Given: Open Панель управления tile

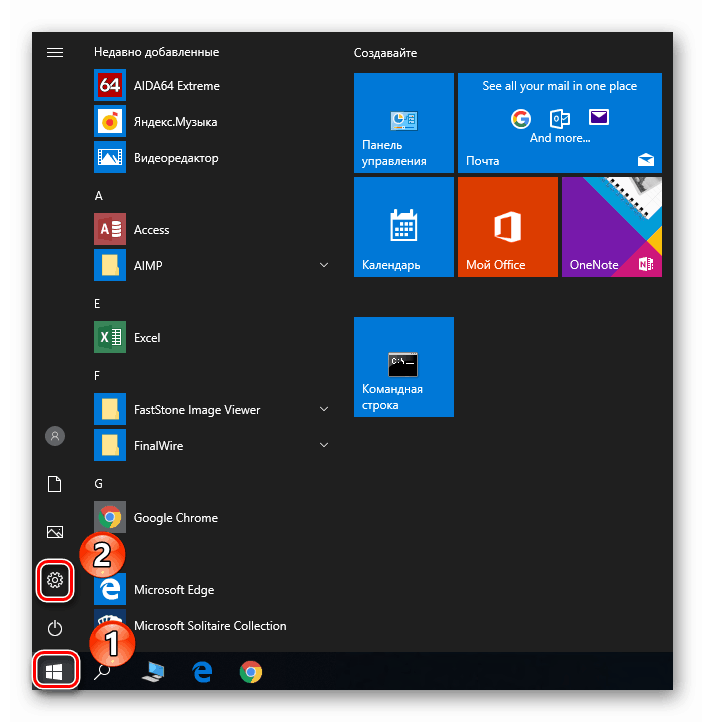Looking at the screenshot, I should tap(404, 123).
